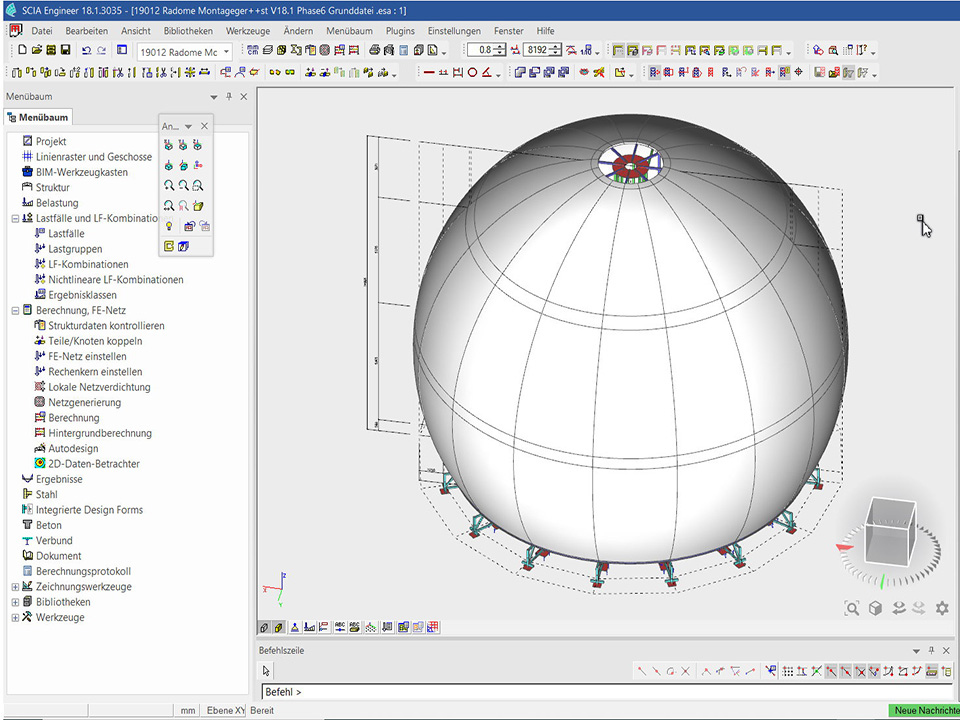Open the Einstellungen menu
This screenshot has height=720, width=960.
pos(454,31)
